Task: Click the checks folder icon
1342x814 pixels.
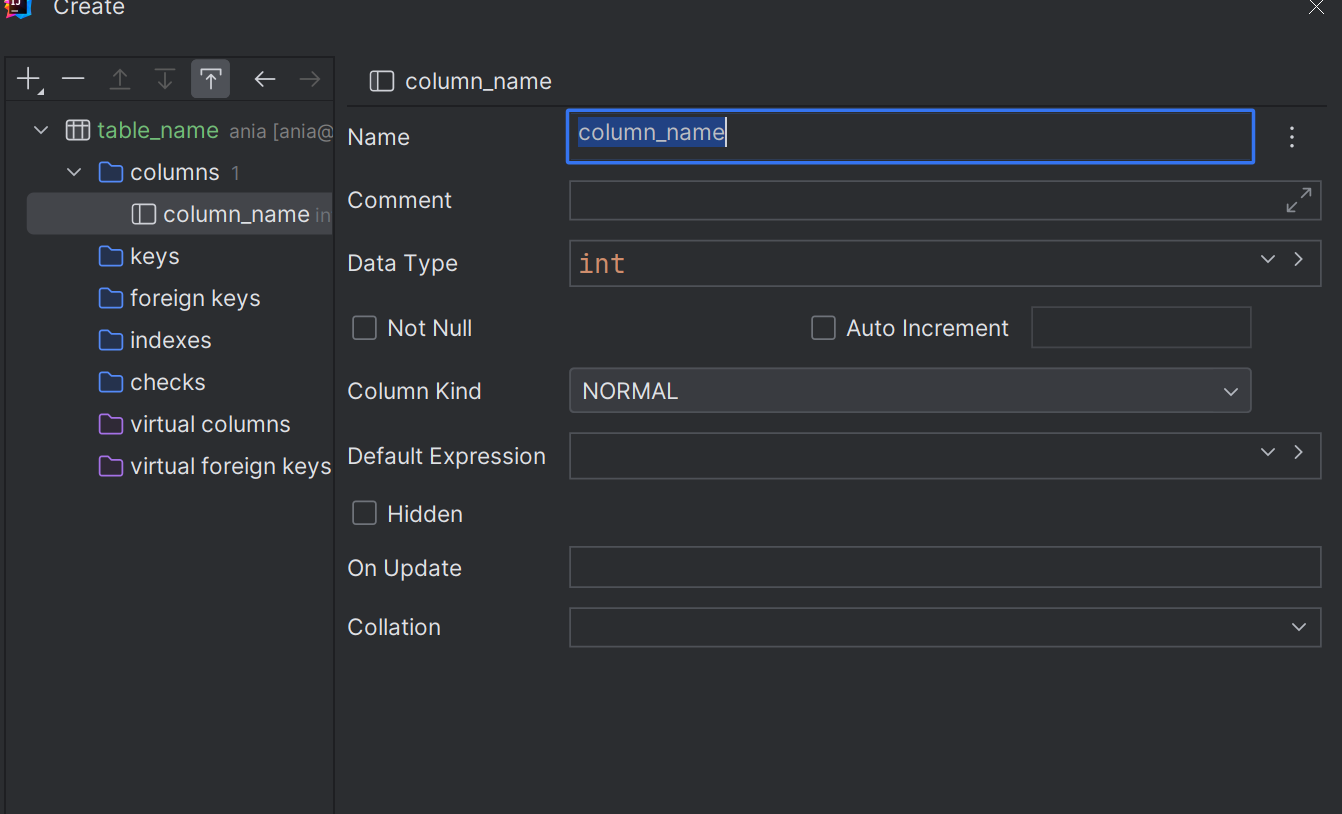Action: (111, 382)
